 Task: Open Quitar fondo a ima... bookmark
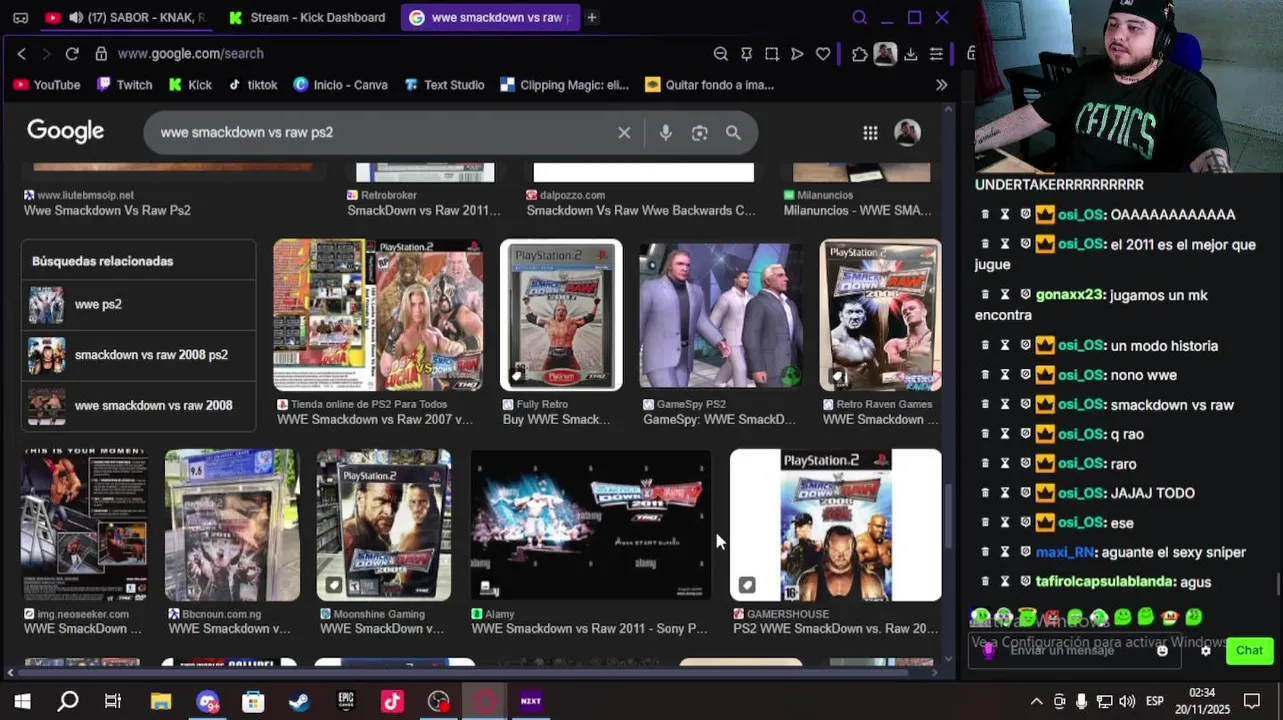click(x=710, y=85)
